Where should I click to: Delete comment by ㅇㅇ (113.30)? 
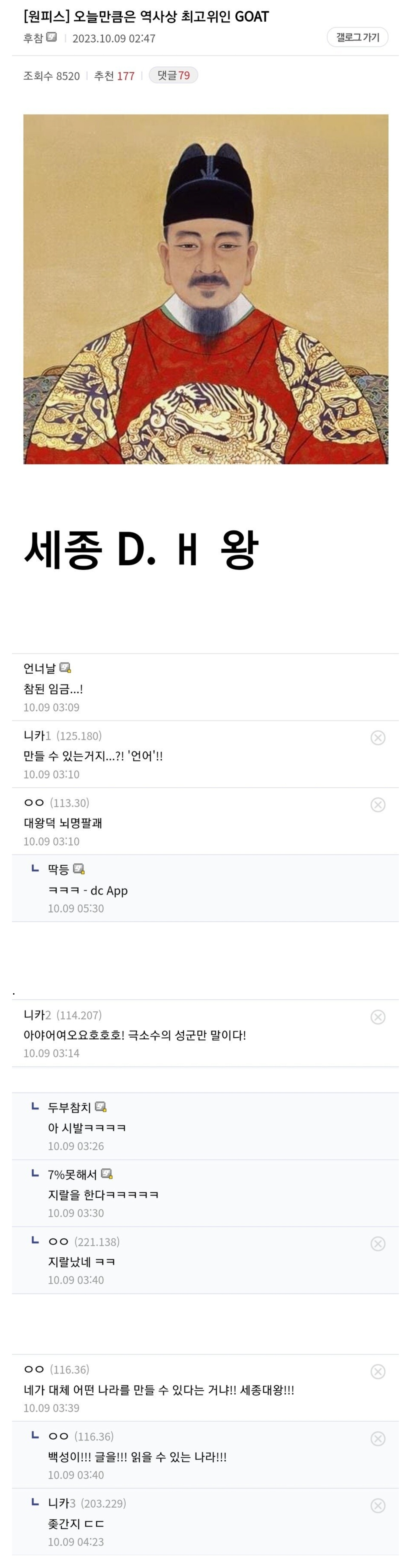coord(378,805)
